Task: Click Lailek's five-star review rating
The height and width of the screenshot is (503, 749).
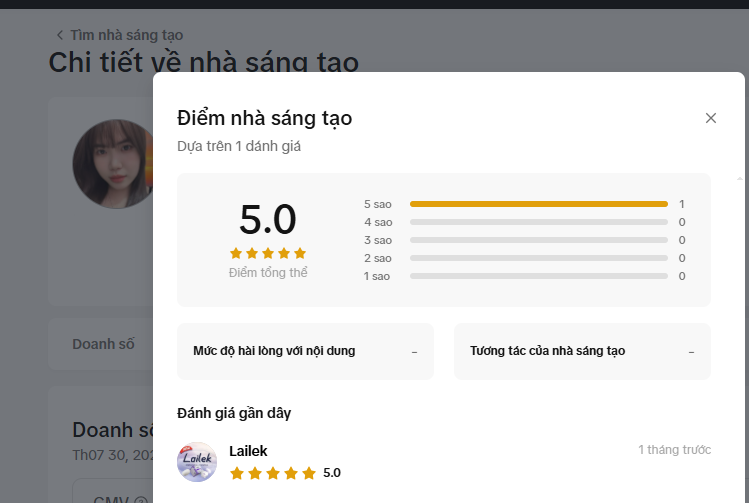Action: click(273, 473)
